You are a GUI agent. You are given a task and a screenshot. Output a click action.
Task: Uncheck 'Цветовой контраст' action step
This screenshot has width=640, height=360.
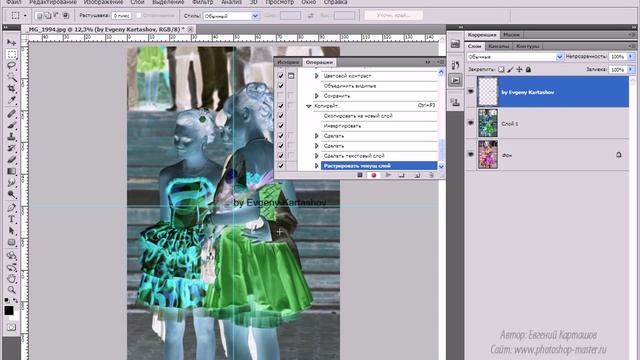(x=280, y=76)
